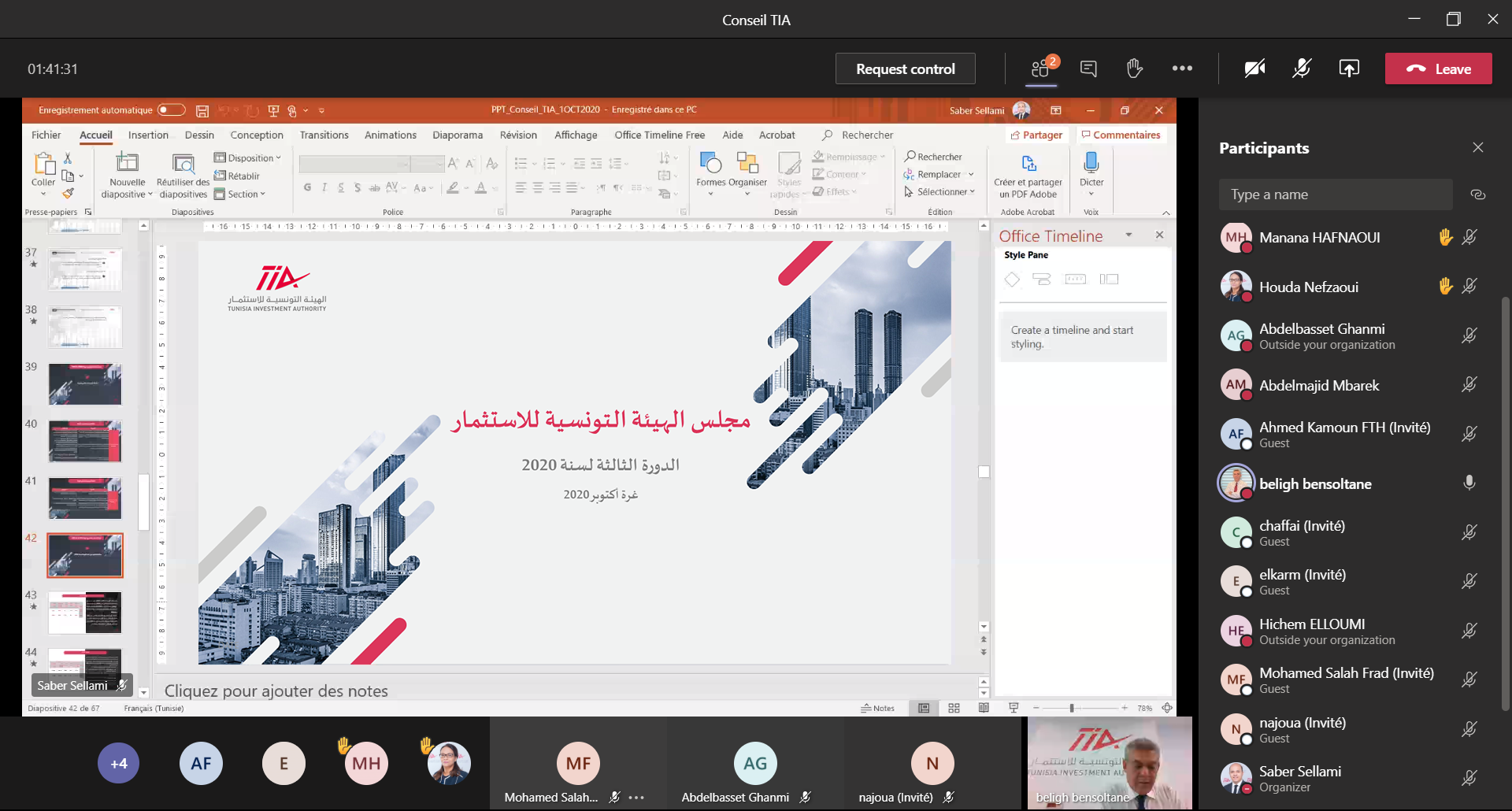
Task: Click the cut scissors icon
Action: click(x=68, y=158)
